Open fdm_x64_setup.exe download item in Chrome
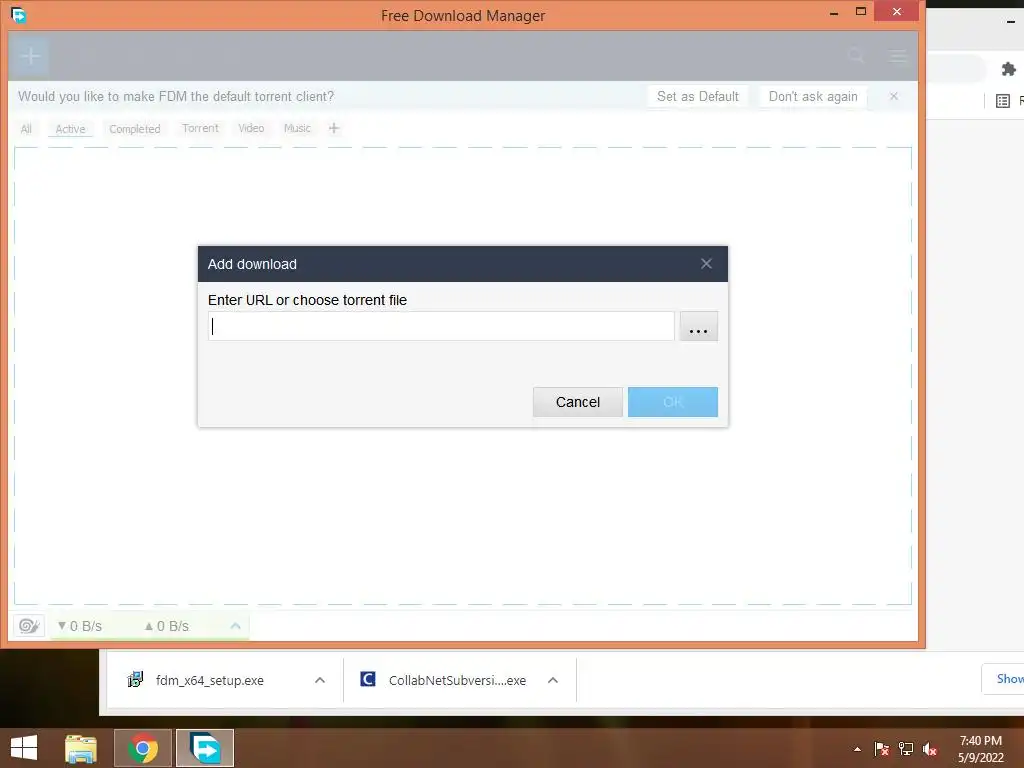Screen dimensions: 1024x768 [210, 680]
